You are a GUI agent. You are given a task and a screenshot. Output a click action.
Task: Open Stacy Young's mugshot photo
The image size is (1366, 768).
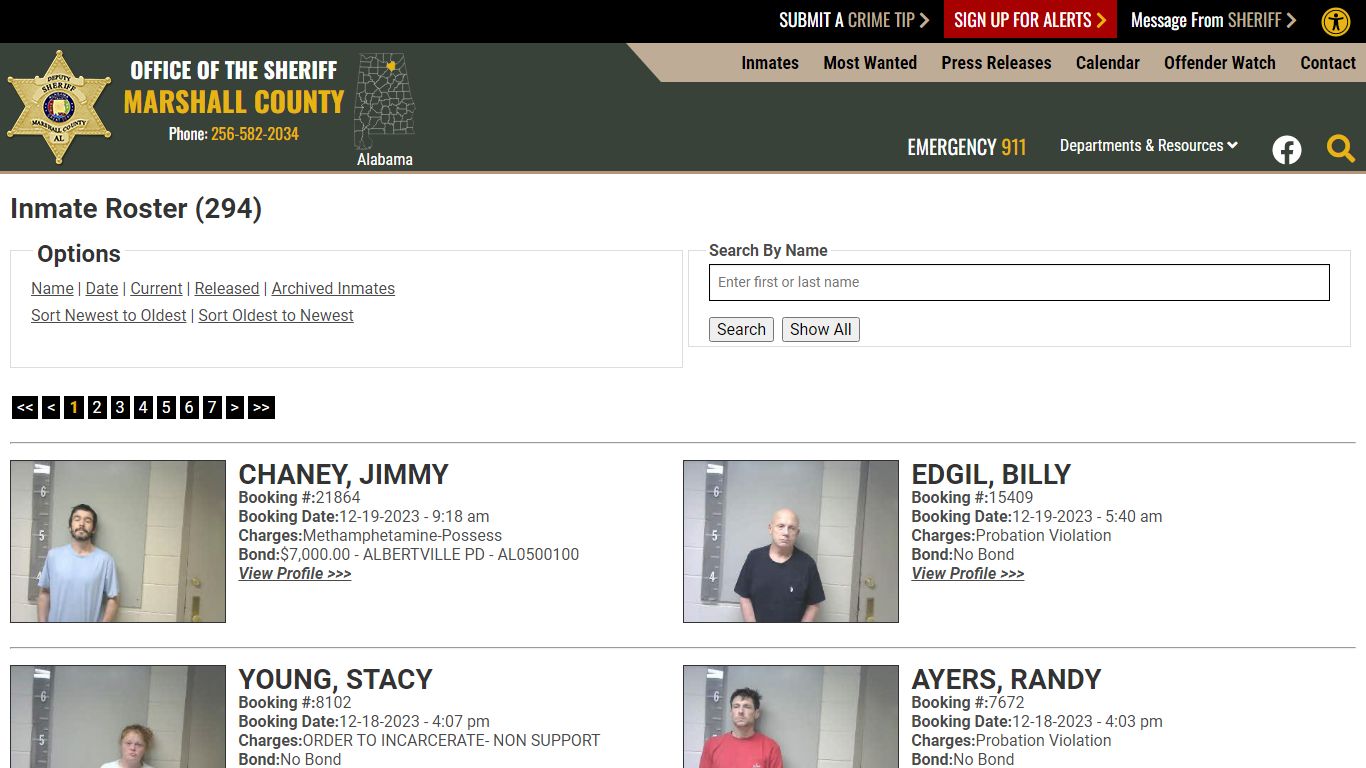118,717
